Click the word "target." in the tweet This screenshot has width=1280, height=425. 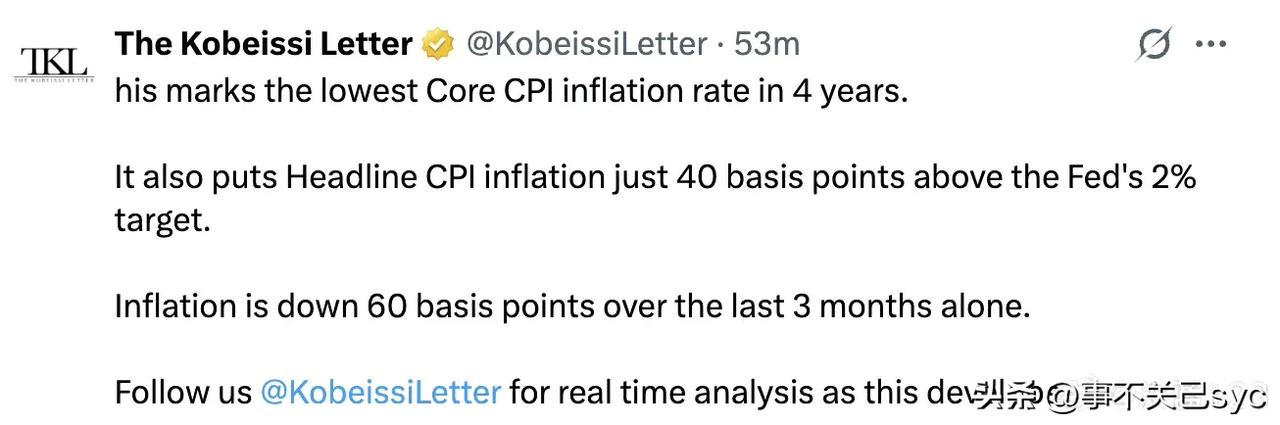coord(163,221)
